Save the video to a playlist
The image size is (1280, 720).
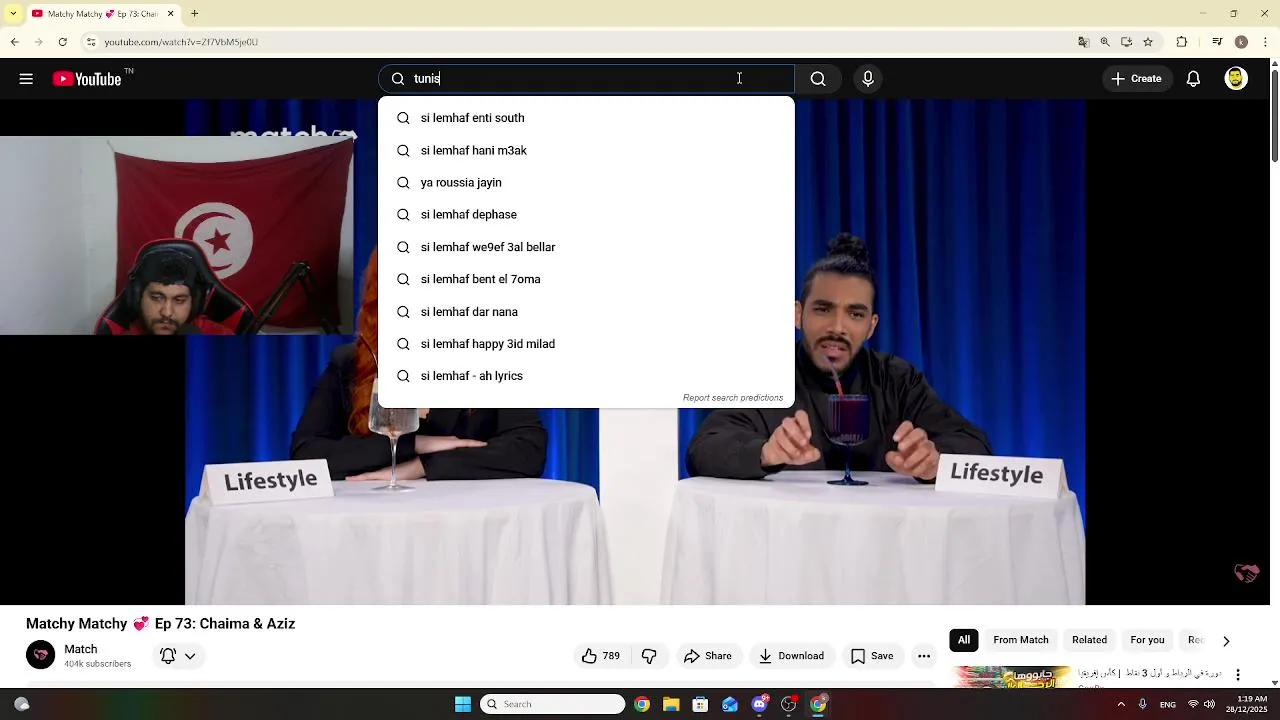pyautogui.click(x=872, y=656)
